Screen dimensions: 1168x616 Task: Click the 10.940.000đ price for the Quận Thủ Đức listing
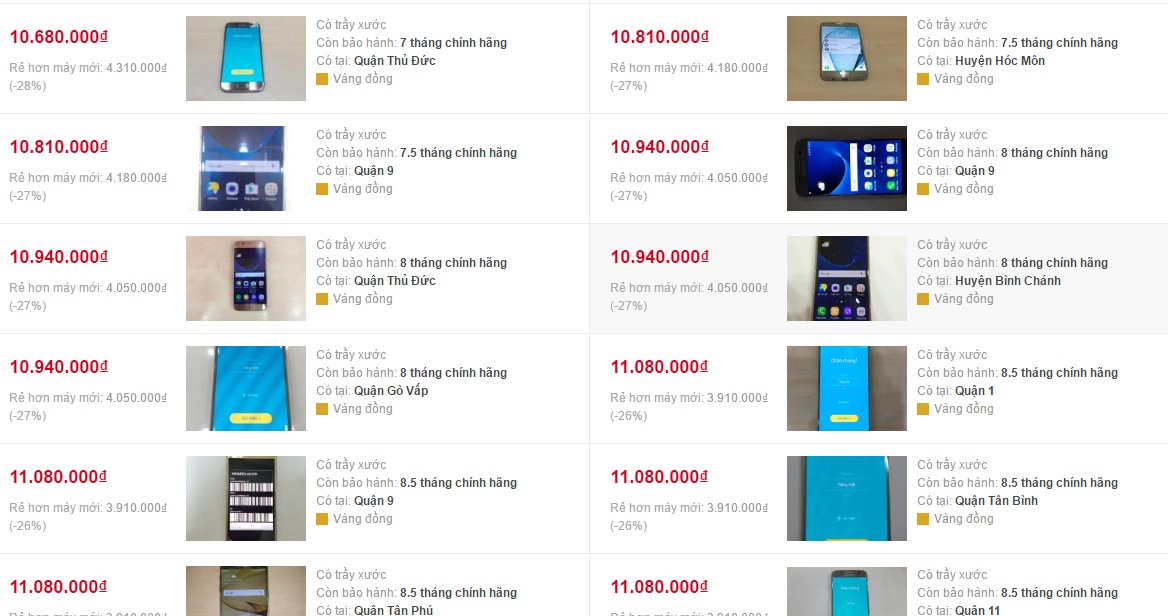59,257
